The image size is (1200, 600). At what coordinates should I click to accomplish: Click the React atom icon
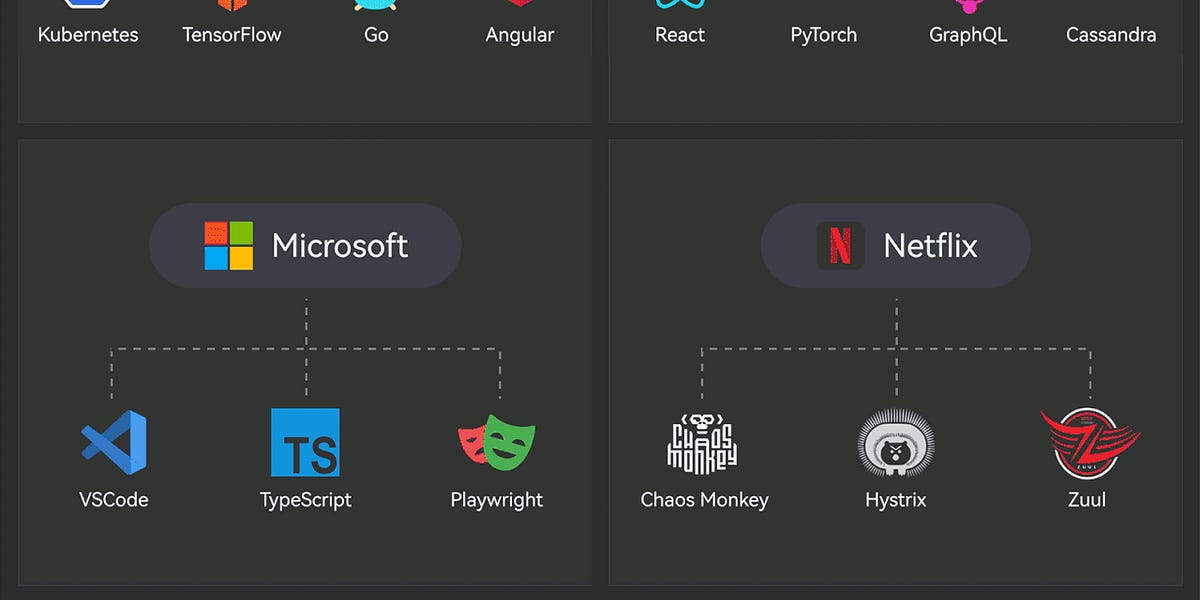coord(680,5)
